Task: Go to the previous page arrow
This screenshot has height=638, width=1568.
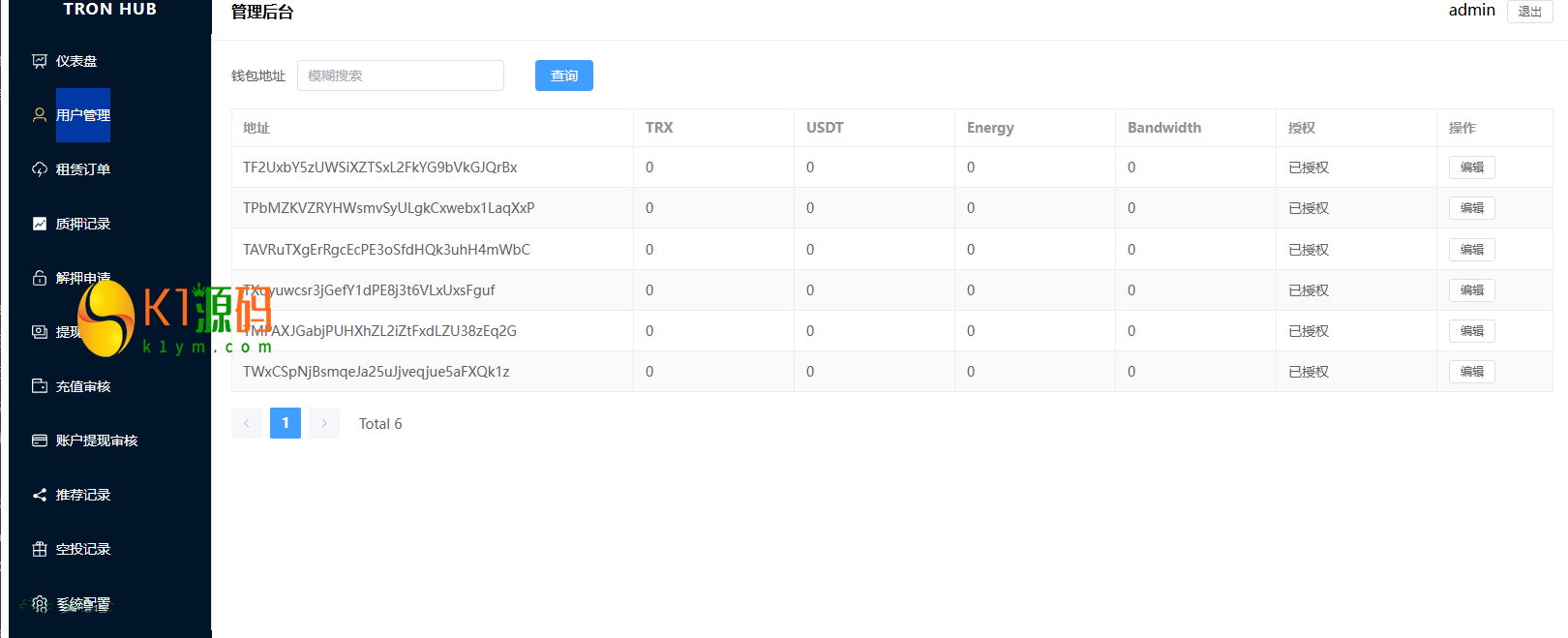Action: click(x=247, y=423)
